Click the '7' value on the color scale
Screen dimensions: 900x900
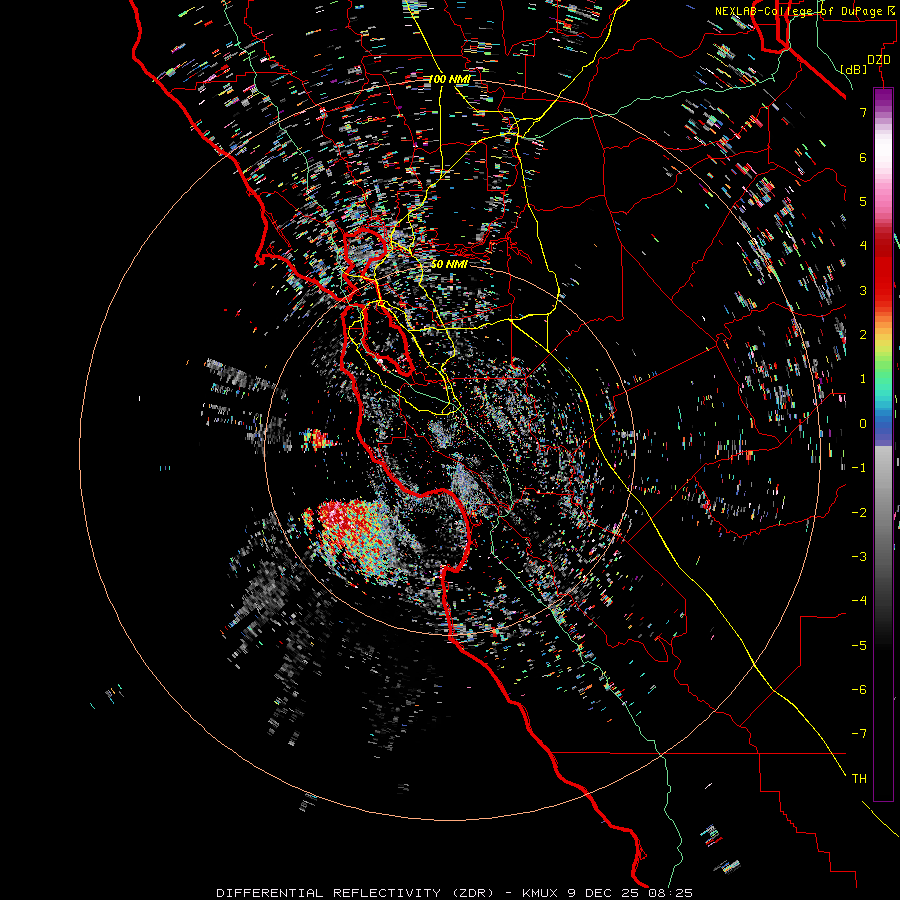point(863,112)
